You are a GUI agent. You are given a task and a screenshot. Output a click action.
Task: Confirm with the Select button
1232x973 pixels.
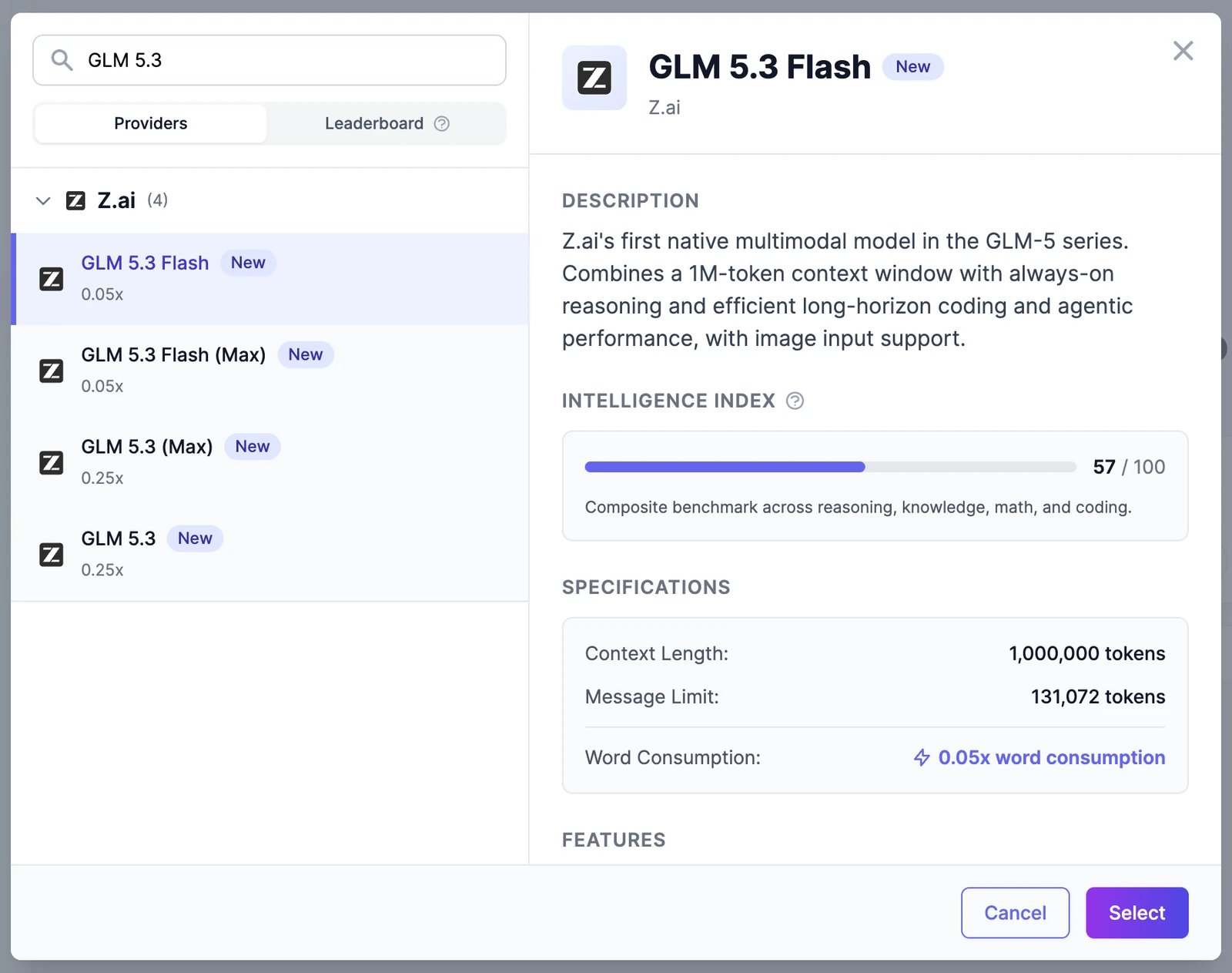1137,913
